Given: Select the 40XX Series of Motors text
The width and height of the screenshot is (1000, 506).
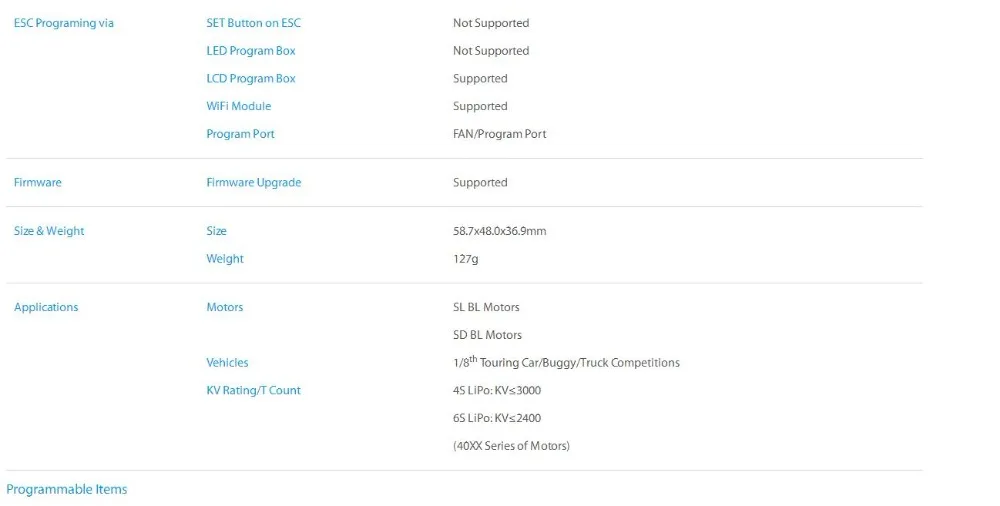Looking at the screenshot, I should (x=511, y=446).
